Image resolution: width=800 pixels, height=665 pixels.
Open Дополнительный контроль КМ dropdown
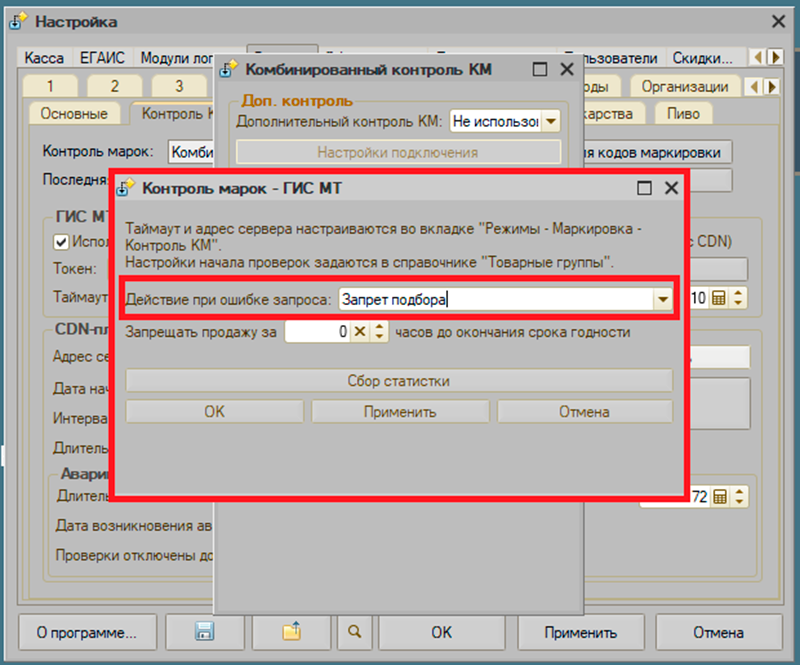coord(549,122)
